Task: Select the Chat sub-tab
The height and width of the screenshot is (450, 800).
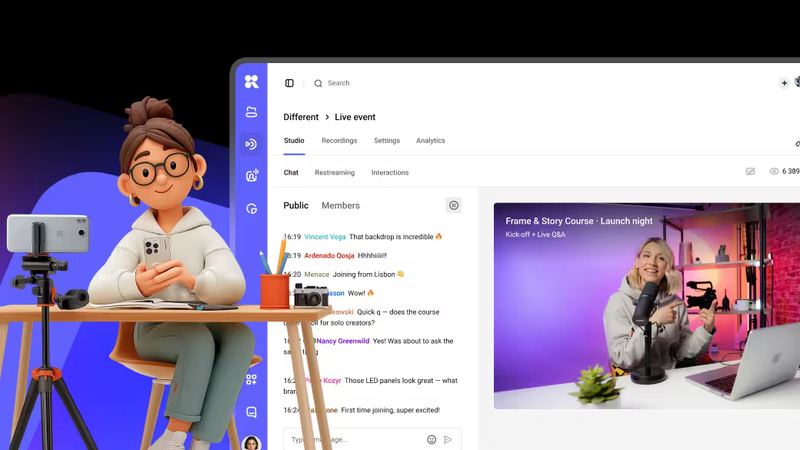Action: 291,172
